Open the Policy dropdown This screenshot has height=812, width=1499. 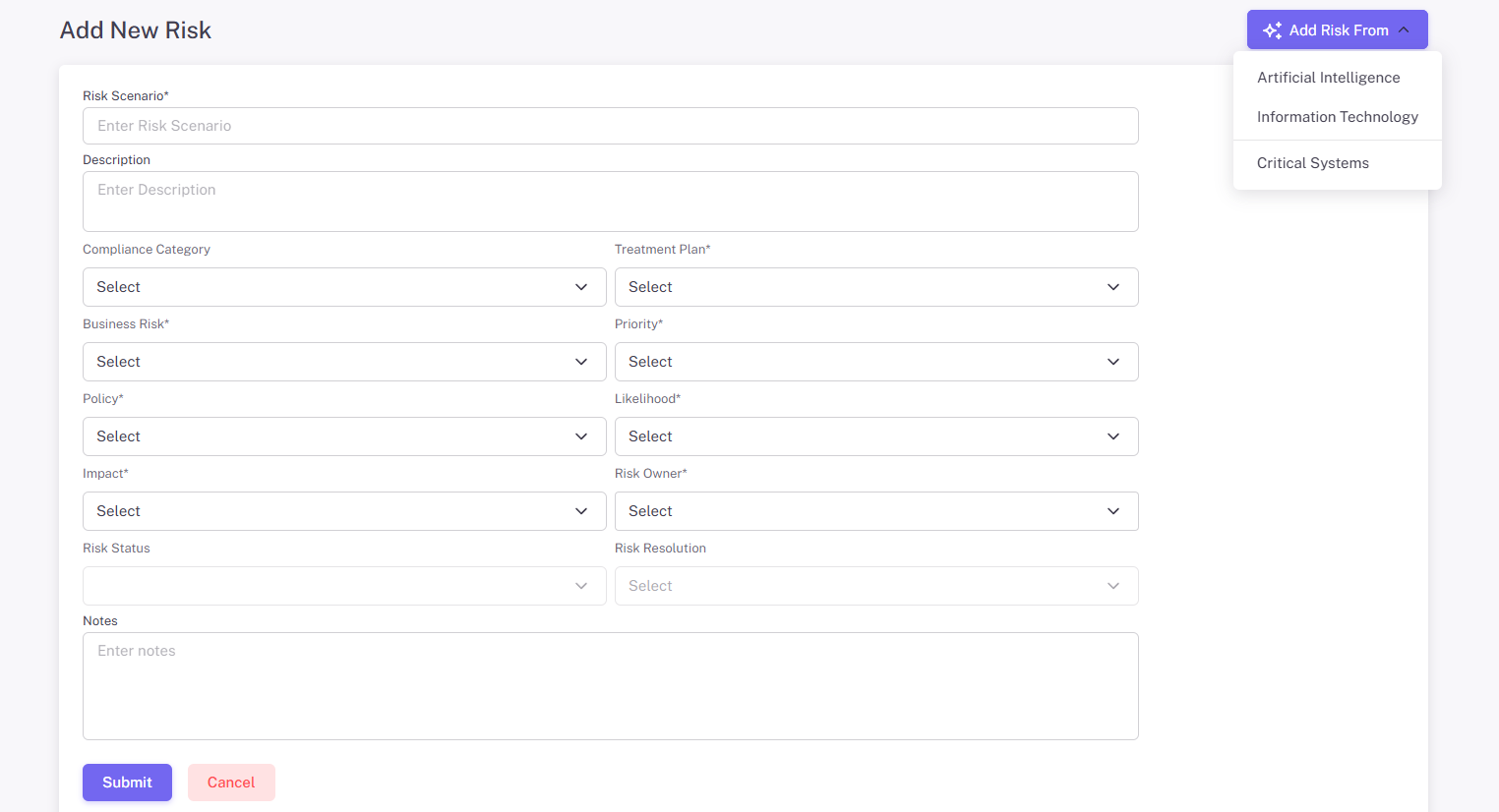344,436
